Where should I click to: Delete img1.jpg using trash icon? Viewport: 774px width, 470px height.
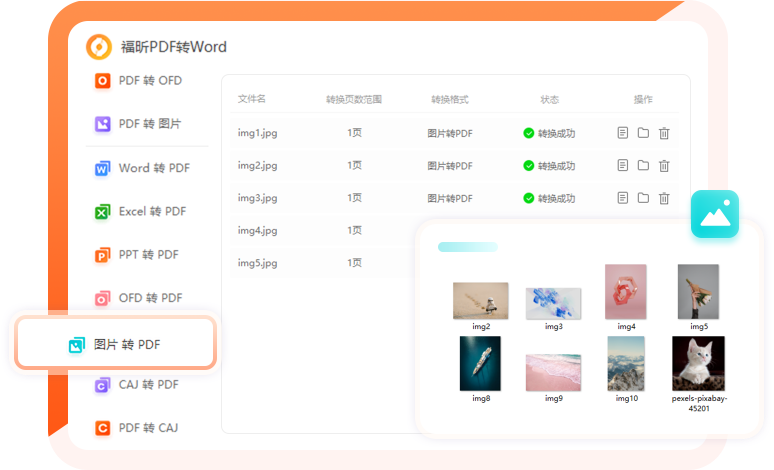pyautogui.click(x=664, y=133)
